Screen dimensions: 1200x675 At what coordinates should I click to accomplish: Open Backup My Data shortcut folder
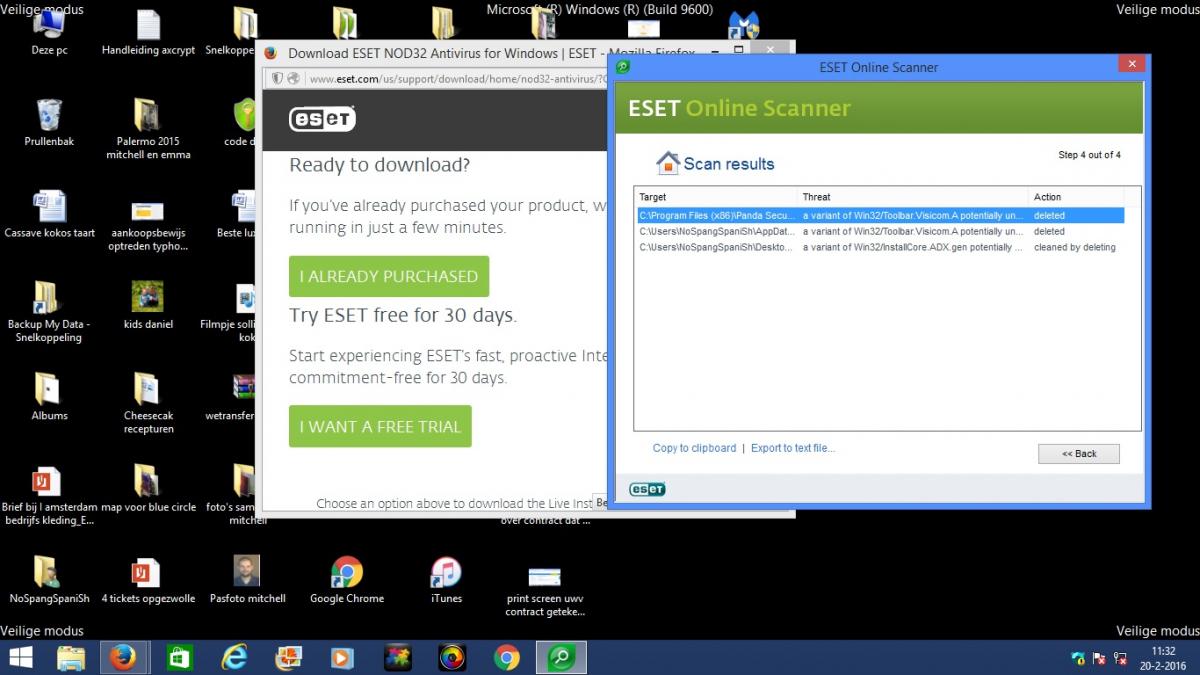point(49,311)
